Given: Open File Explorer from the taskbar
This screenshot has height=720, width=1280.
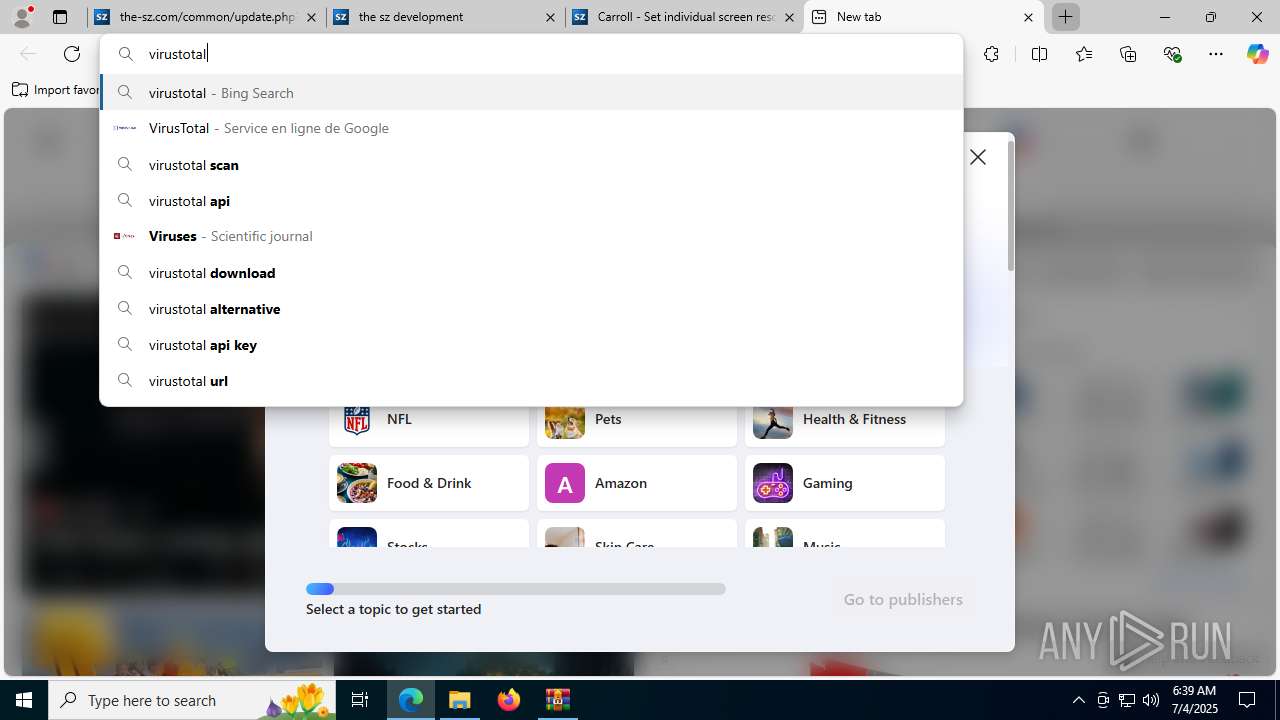Looking at the screenshot, I should (460, 700).
